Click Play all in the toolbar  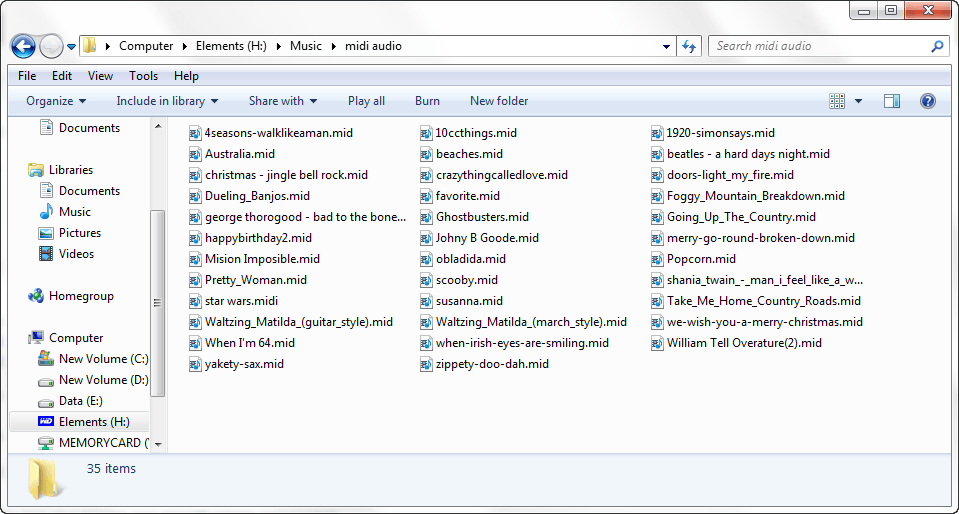(366, 101)
